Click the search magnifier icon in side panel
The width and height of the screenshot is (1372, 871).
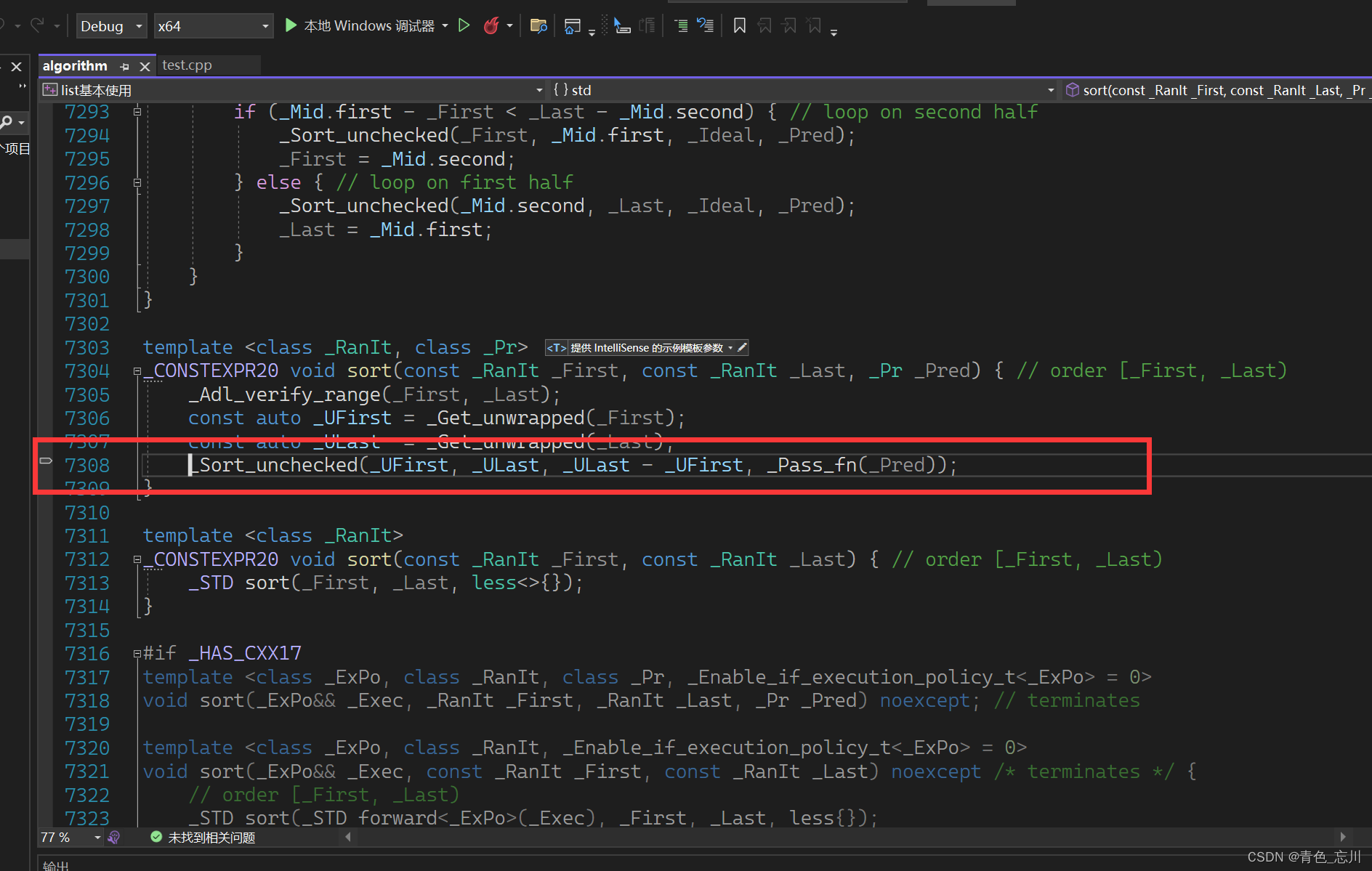(x=7, y=122)
